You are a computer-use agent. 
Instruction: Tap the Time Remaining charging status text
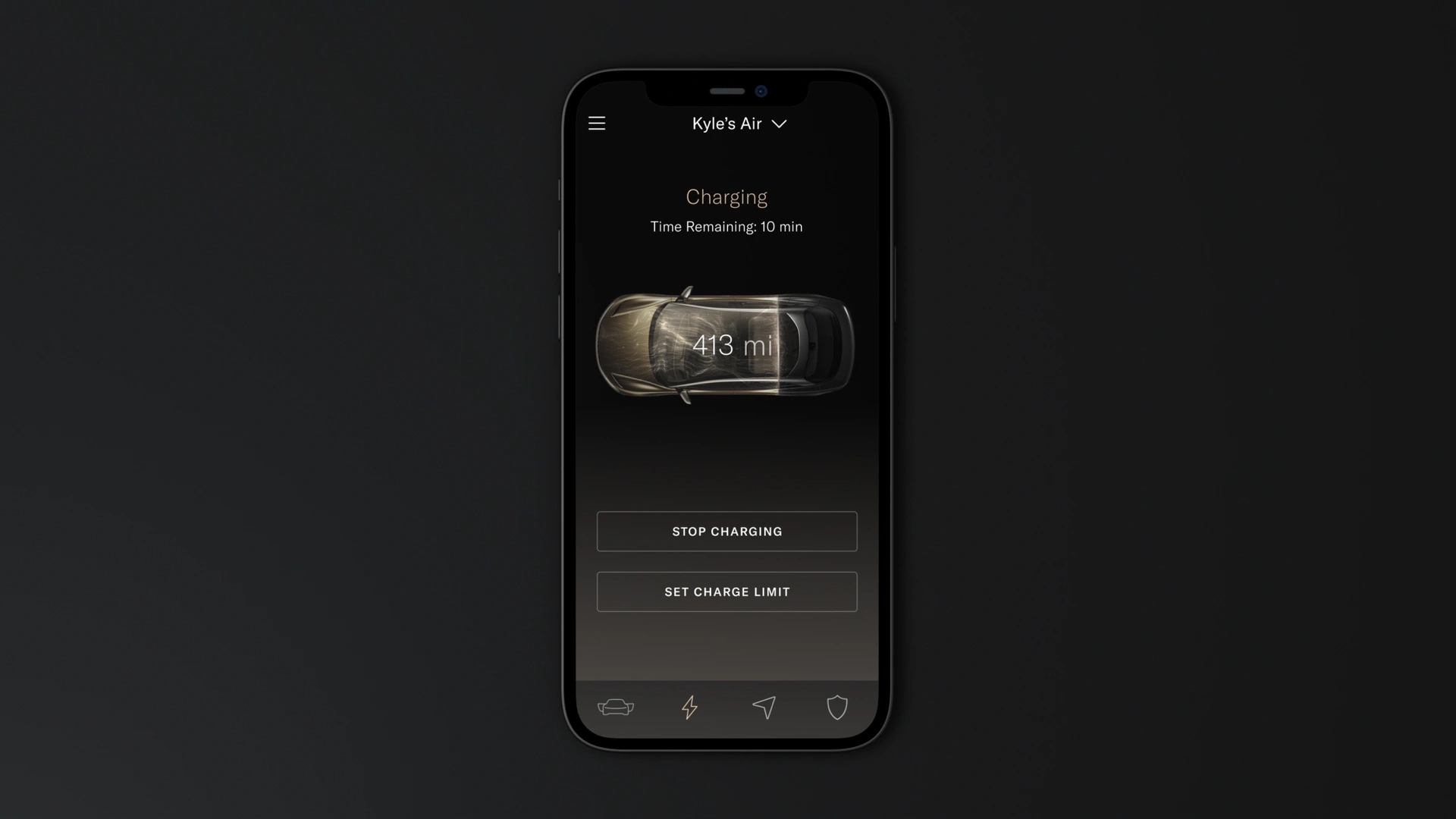[x=727, y=226]
